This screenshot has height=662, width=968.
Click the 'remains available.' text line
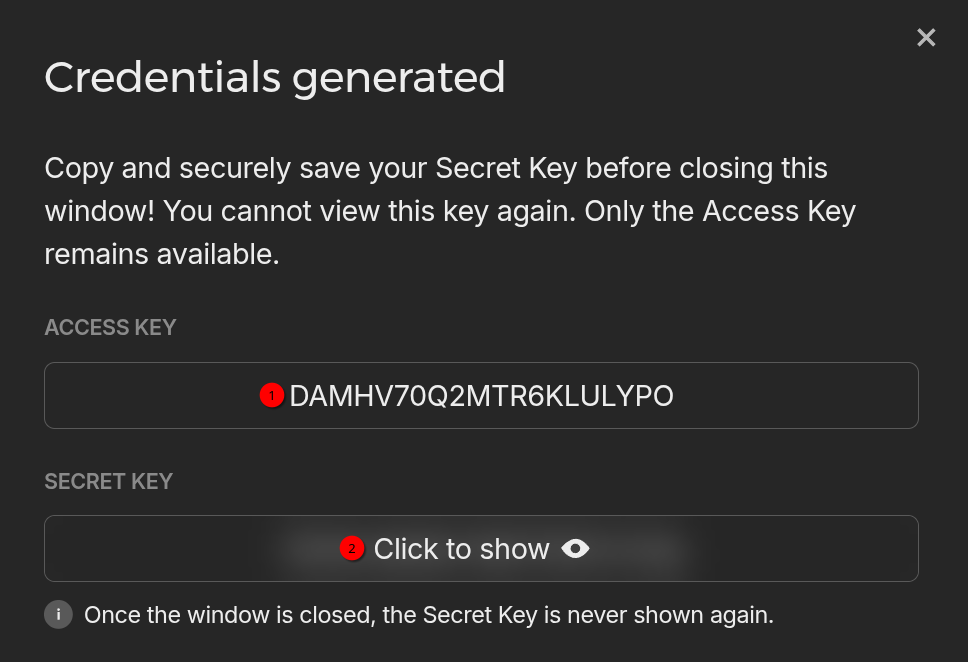(x=162, y=254)
